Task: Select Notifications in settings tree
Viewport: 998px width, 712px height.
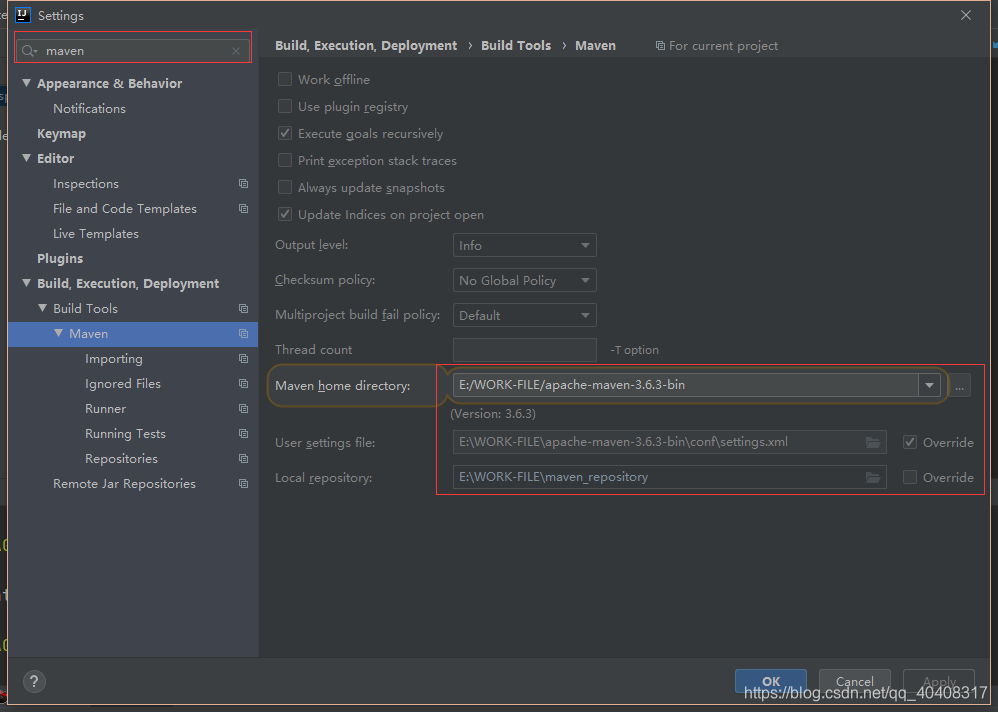Action: click(89, 109)
